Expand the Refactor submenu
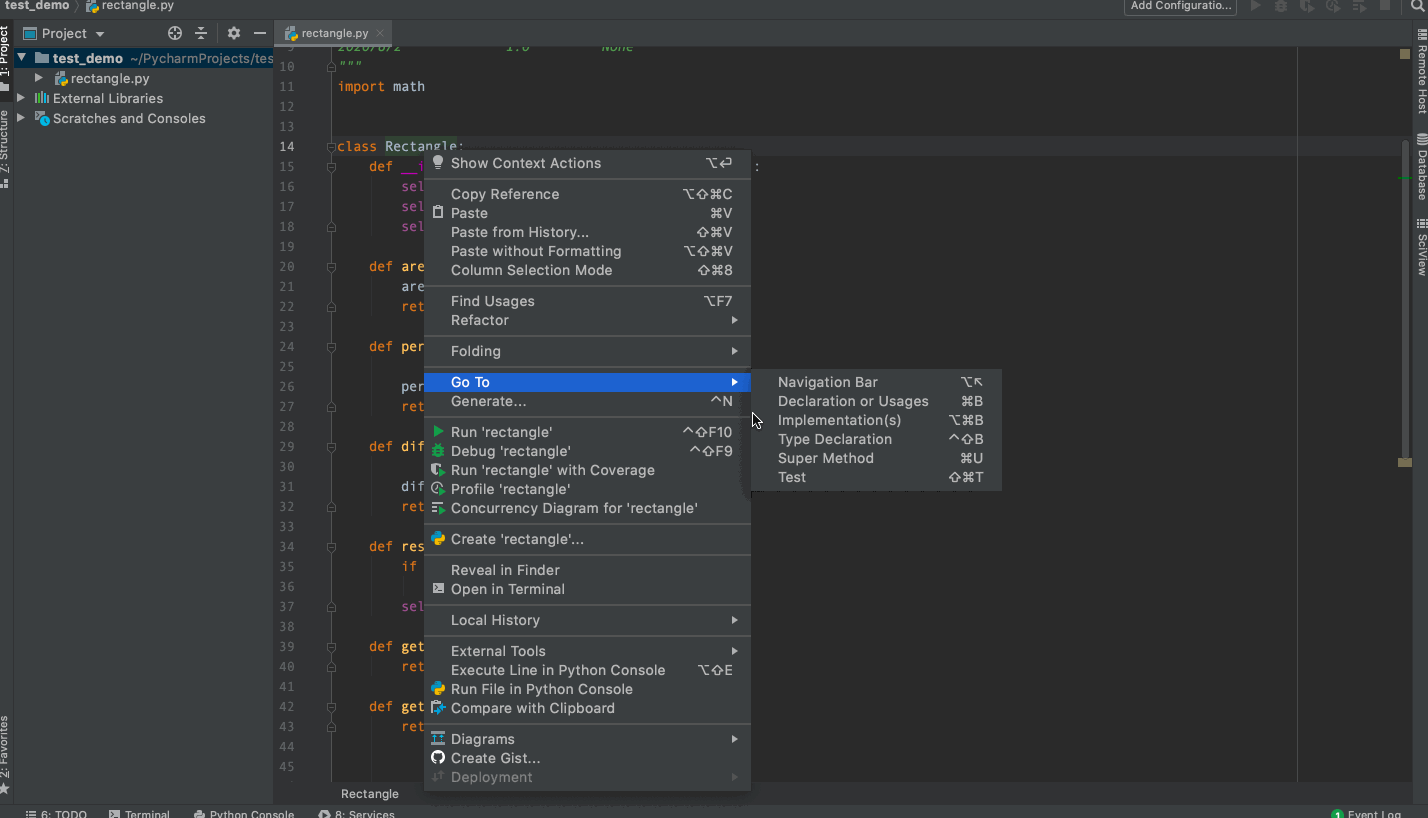The height and width of the screenshot is (818, 1428). [x=587, y=320]
